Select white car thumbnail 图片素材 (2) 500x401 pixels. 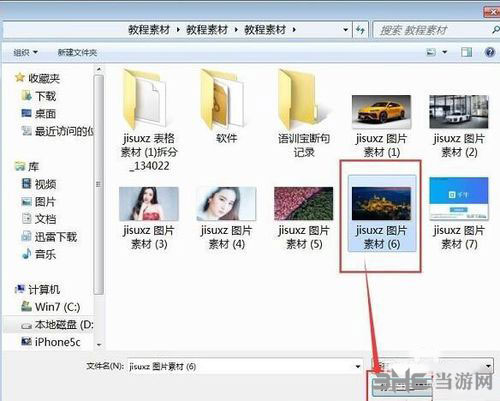click(x=459, y=112)
